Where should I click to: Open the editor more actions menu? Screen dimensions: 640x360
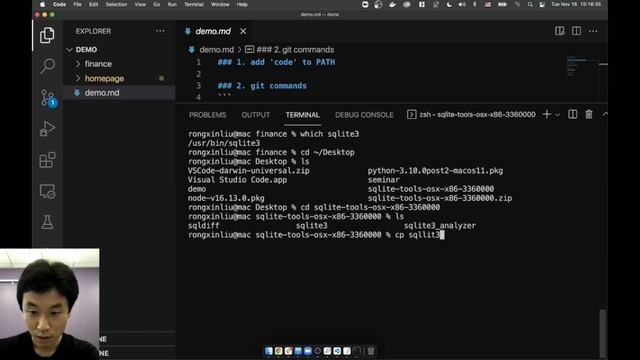pyautogui.click(x=593, y=31)
